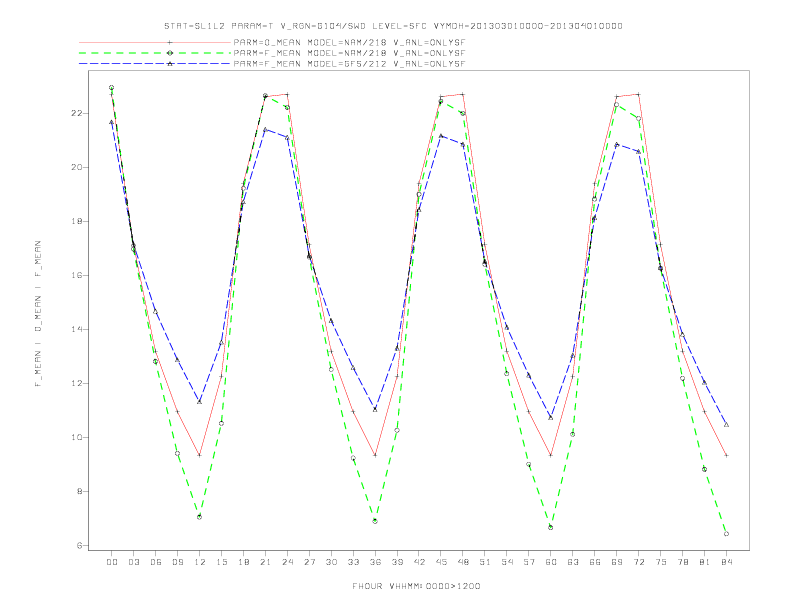The width and height of the screenshot is (792, 612).
Task: Click y-axis tick value 16
Action: 76,275
